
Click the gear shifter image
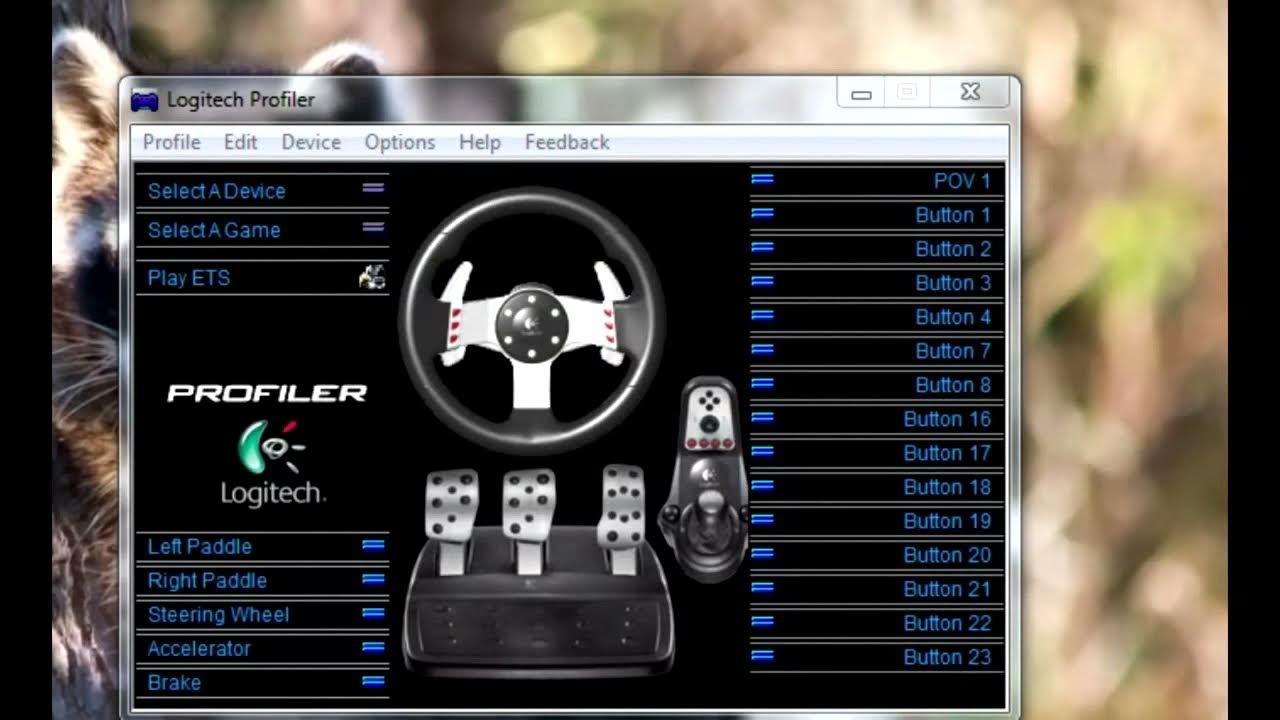click(706, 478)
